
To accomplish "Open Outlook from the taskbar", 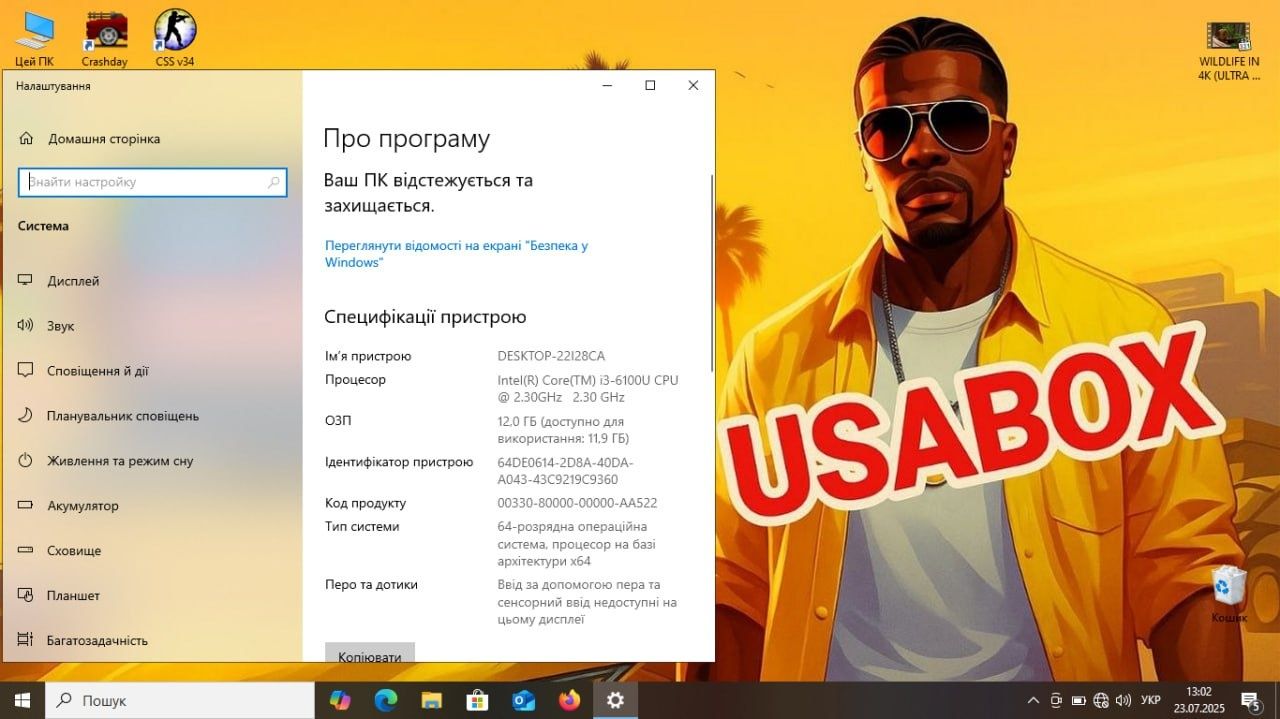I will [523, 700].
